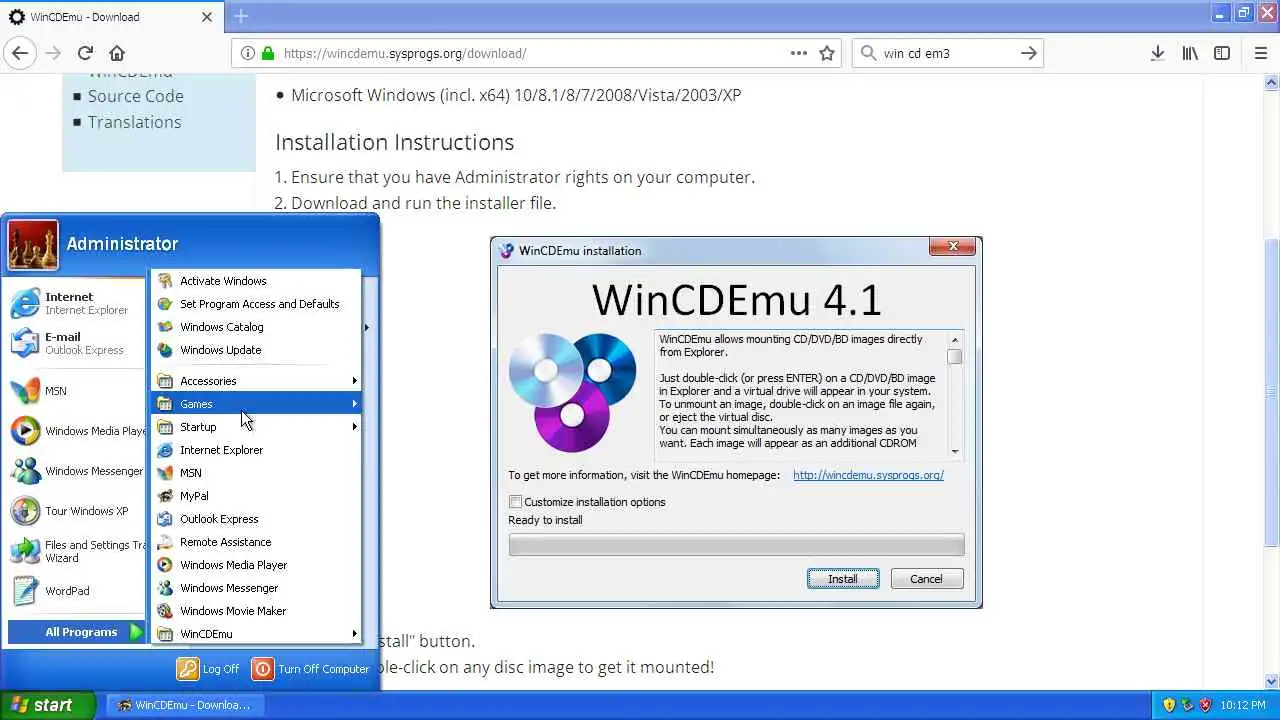The height and width of the screenshot is (720, 1280).
Task: Open All Programs list
Action: click(77, 632)
